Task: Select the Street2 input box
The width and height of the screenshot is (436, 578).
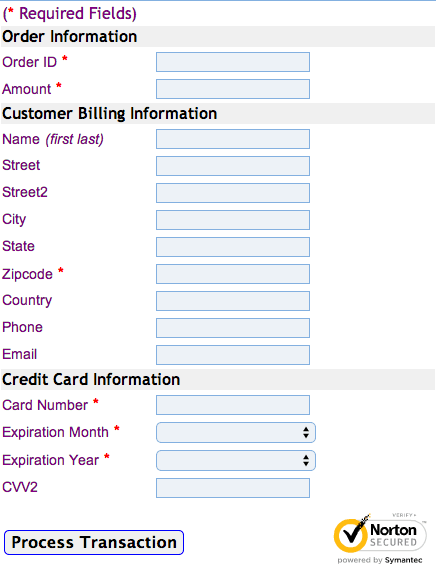Action: pos(233,193)
